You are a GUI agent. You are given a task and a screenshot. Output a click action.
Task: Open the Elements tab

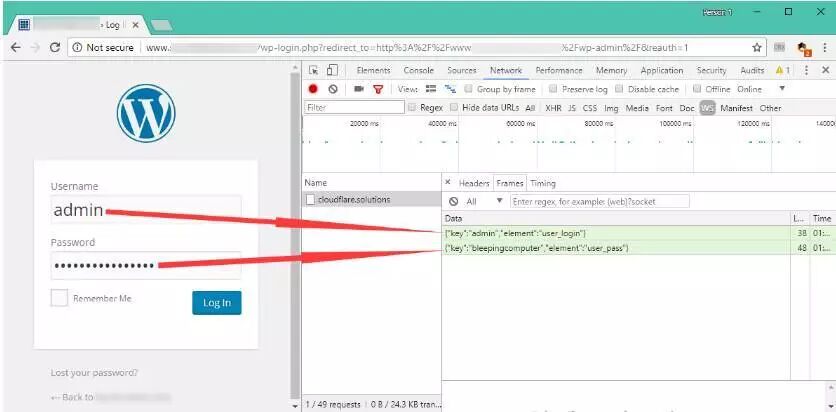pos(374,70)
